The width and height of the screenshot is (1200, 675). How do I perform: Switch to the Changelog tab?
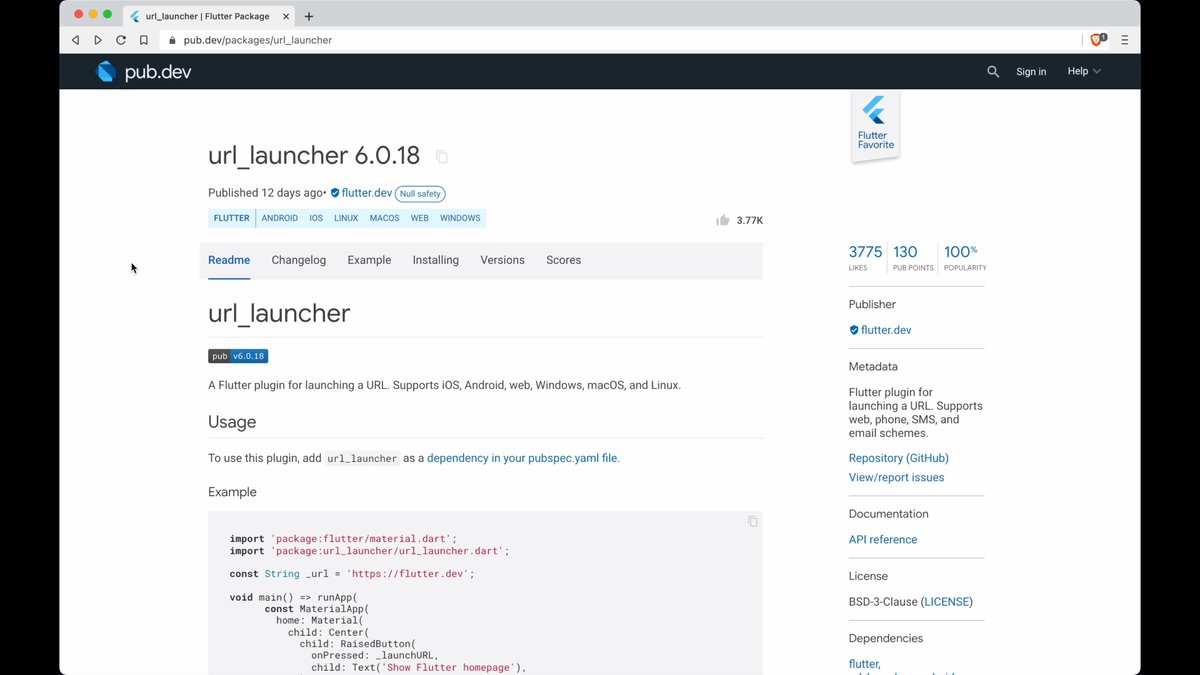(299, 260)
